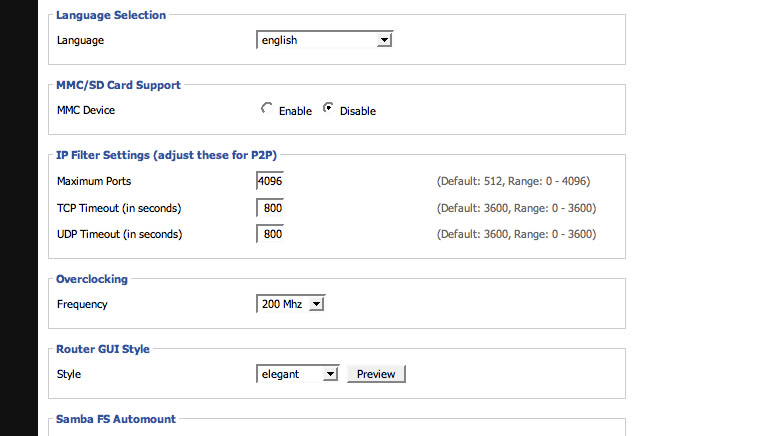Click the Preview button
Image resolution: width=782 pixels, height=436 pixels.
pos(376,374)
